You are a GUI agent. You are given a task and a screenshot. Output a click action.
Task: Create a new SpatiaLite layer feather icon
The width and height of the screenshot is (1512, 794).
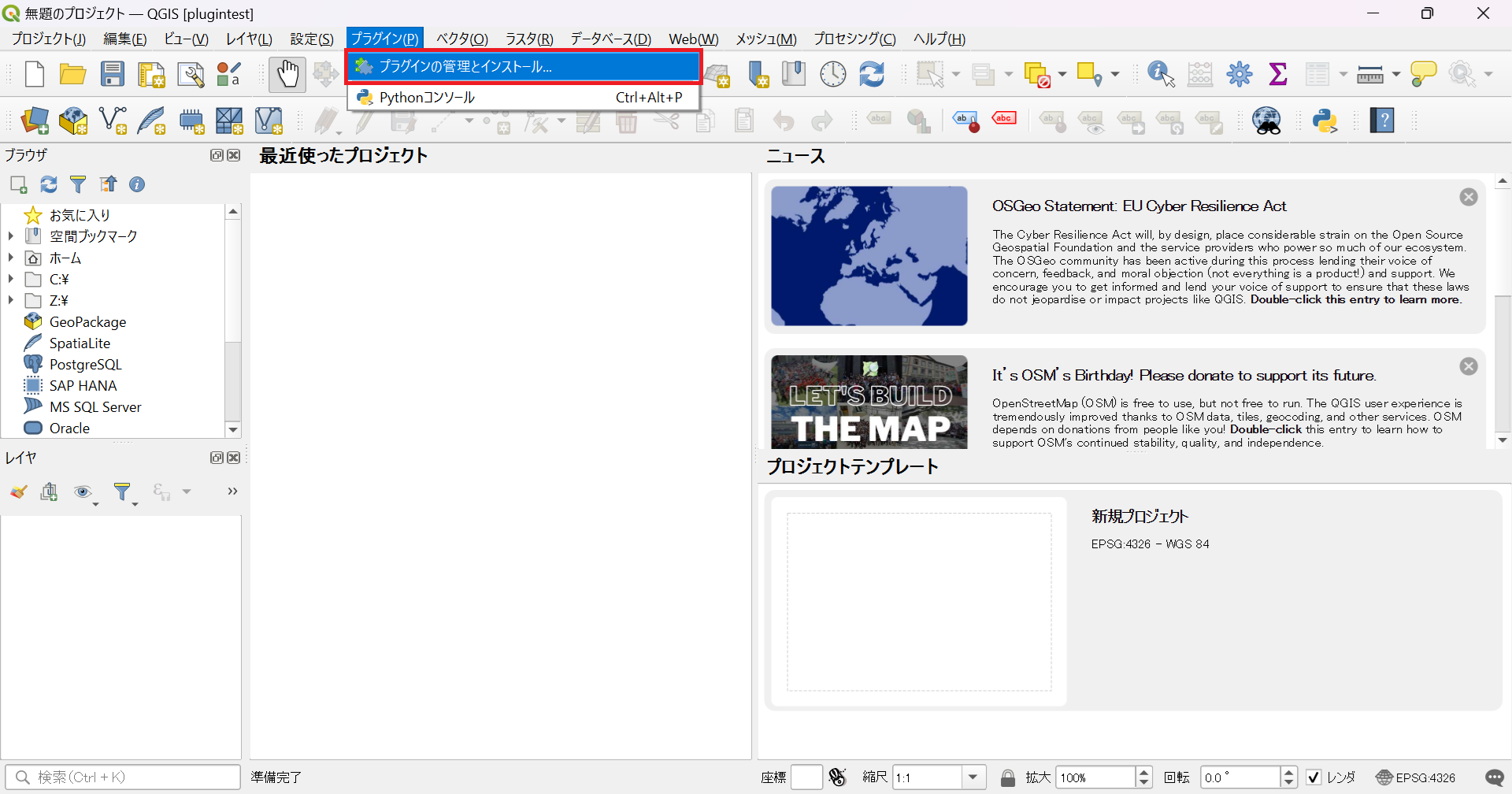151,121
